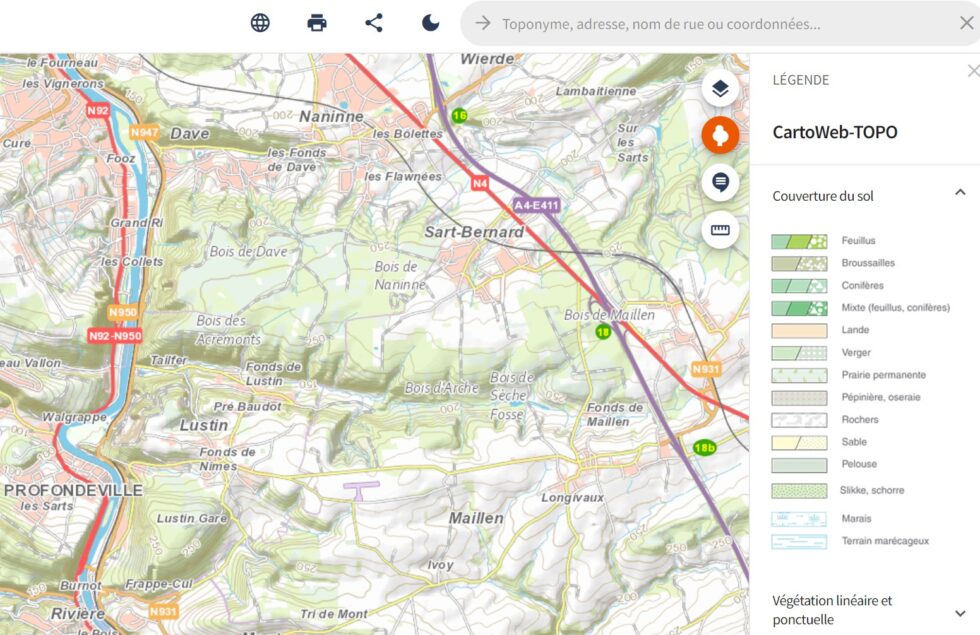
Task: Click the Lande legend swatch
Action: point(799,331)
